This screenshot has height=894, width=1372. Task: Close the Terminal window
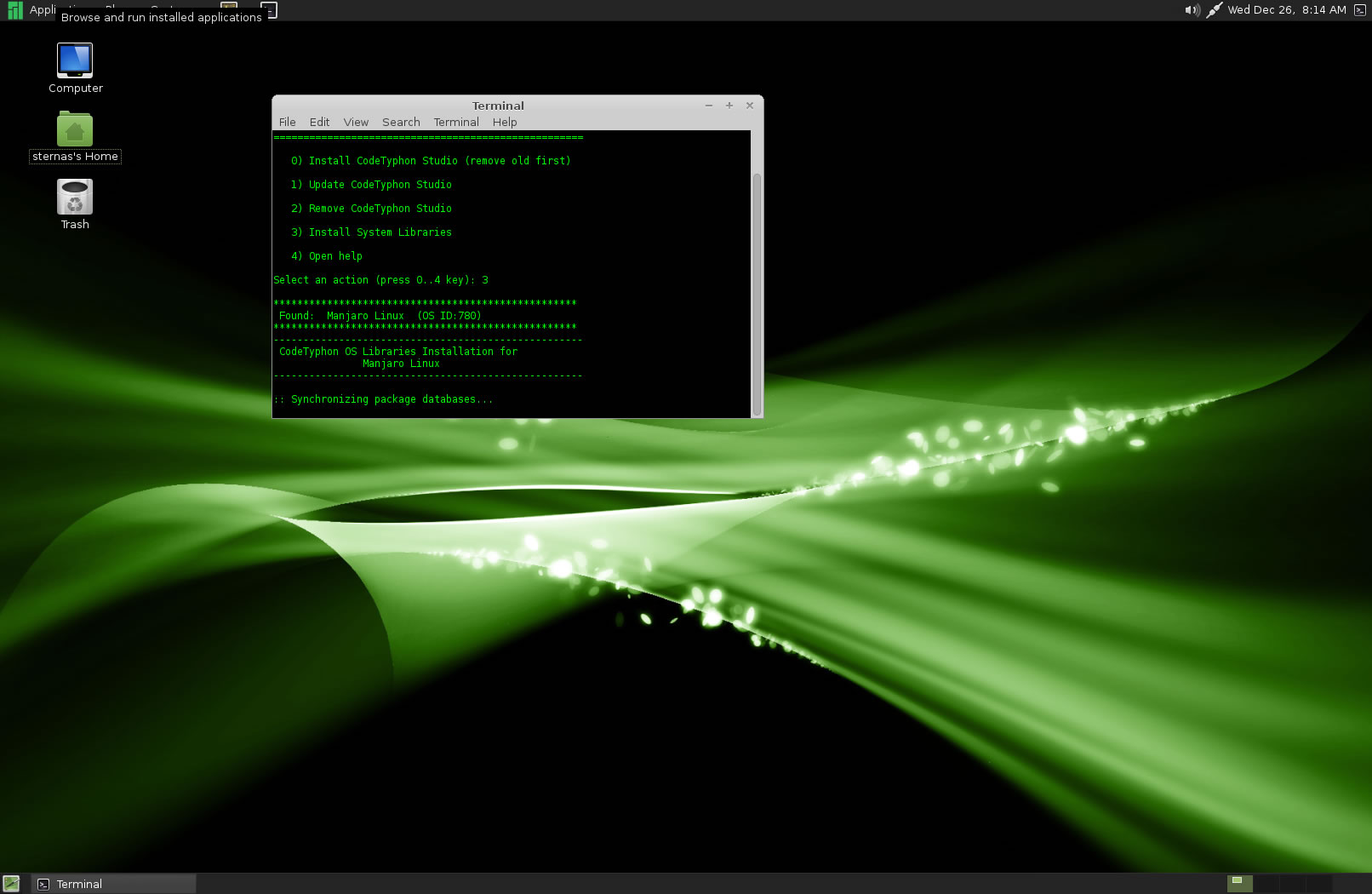coord(750,106)
